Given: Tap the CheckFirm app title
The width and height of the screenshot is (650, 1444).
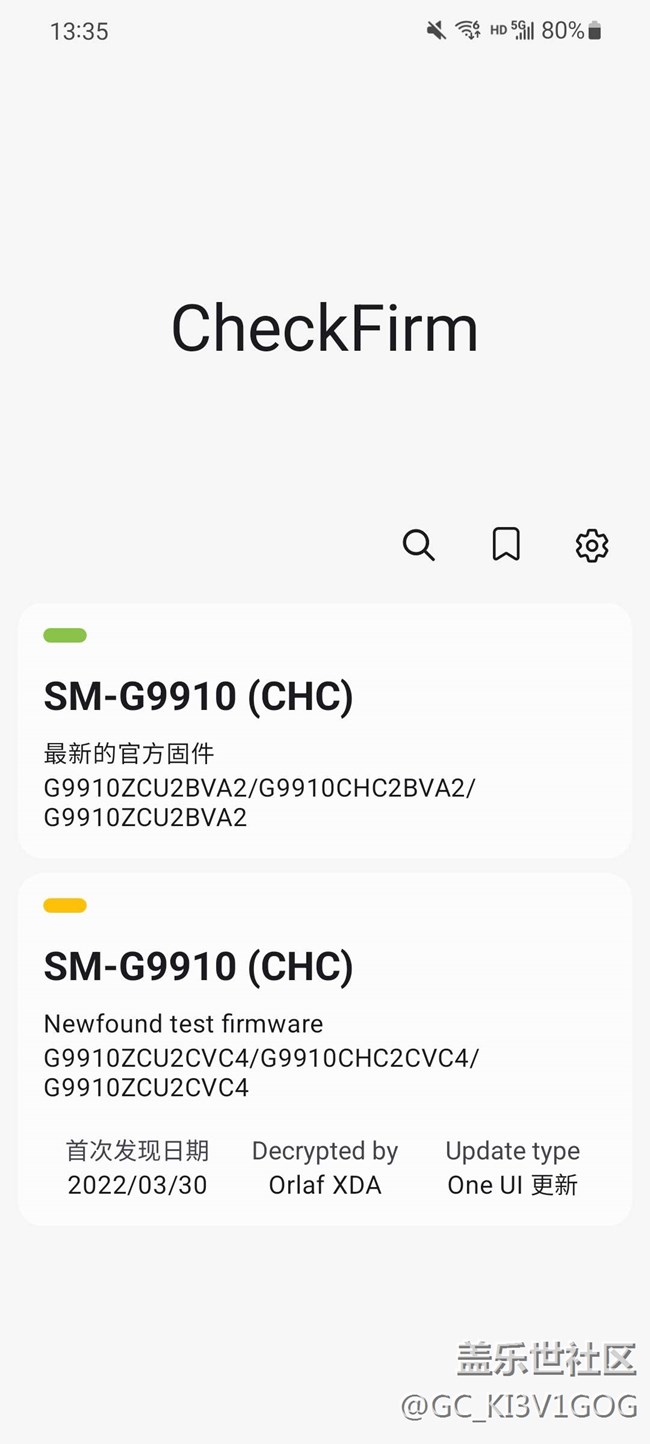Looking at the screenshot, I should tap(325, 328).
